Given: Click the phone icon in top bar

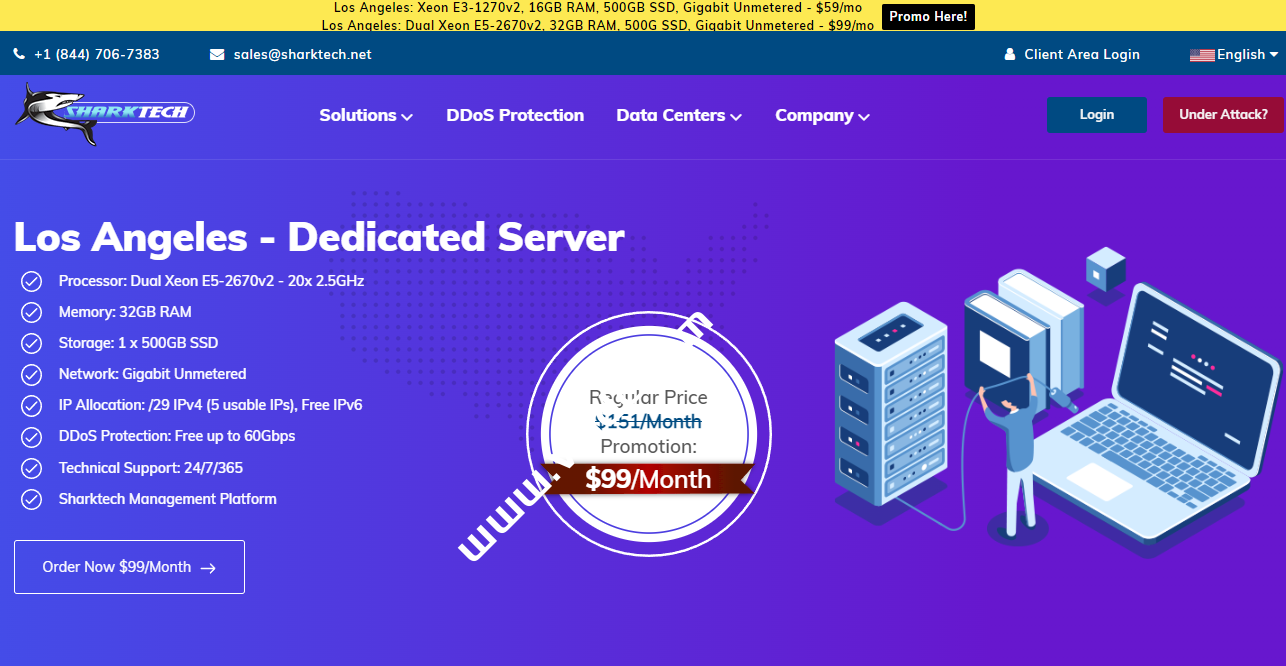Looking at the screenshot, I should [x=20, y=55].
